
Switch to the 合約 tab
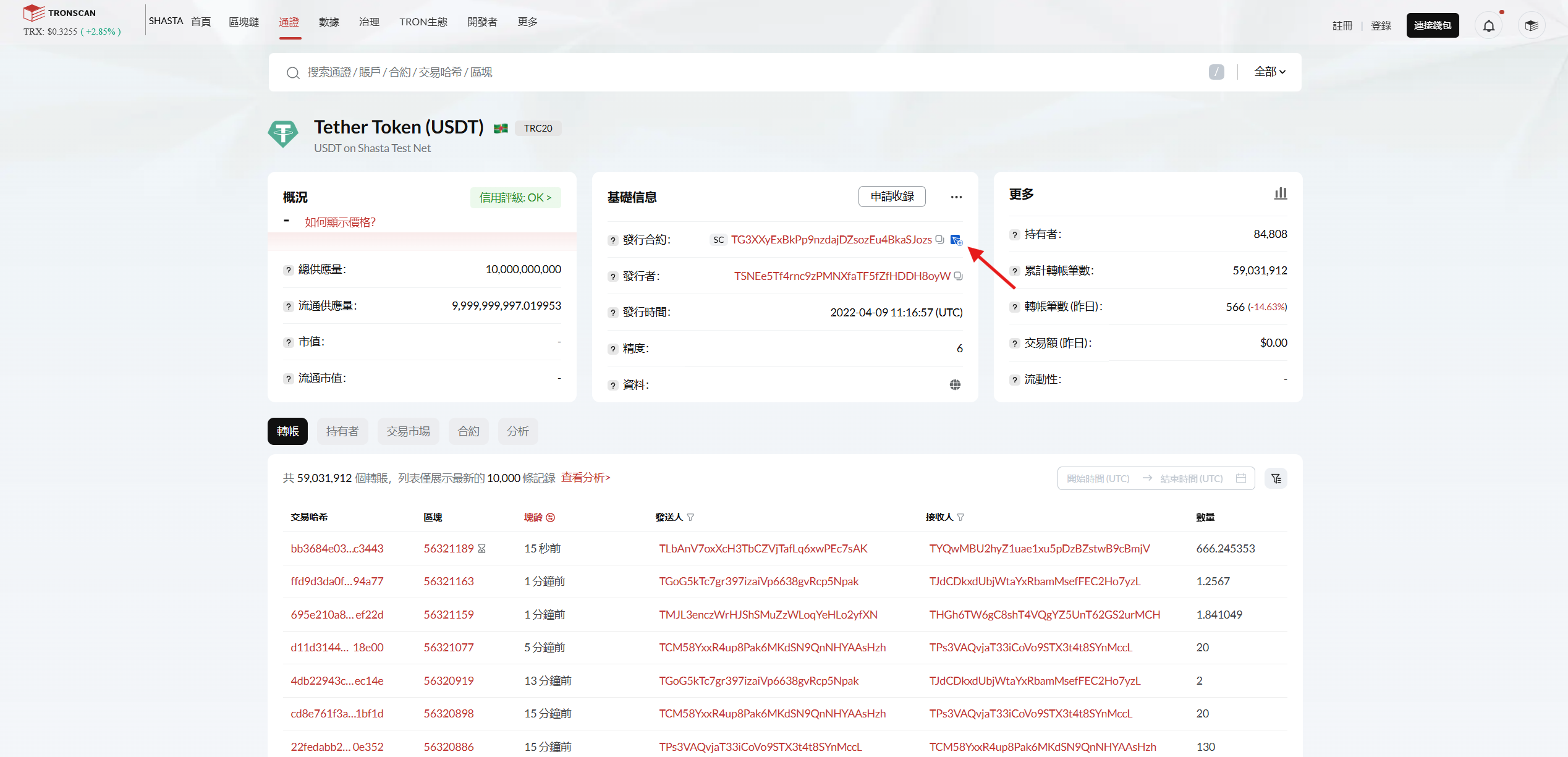coord(468,431)
